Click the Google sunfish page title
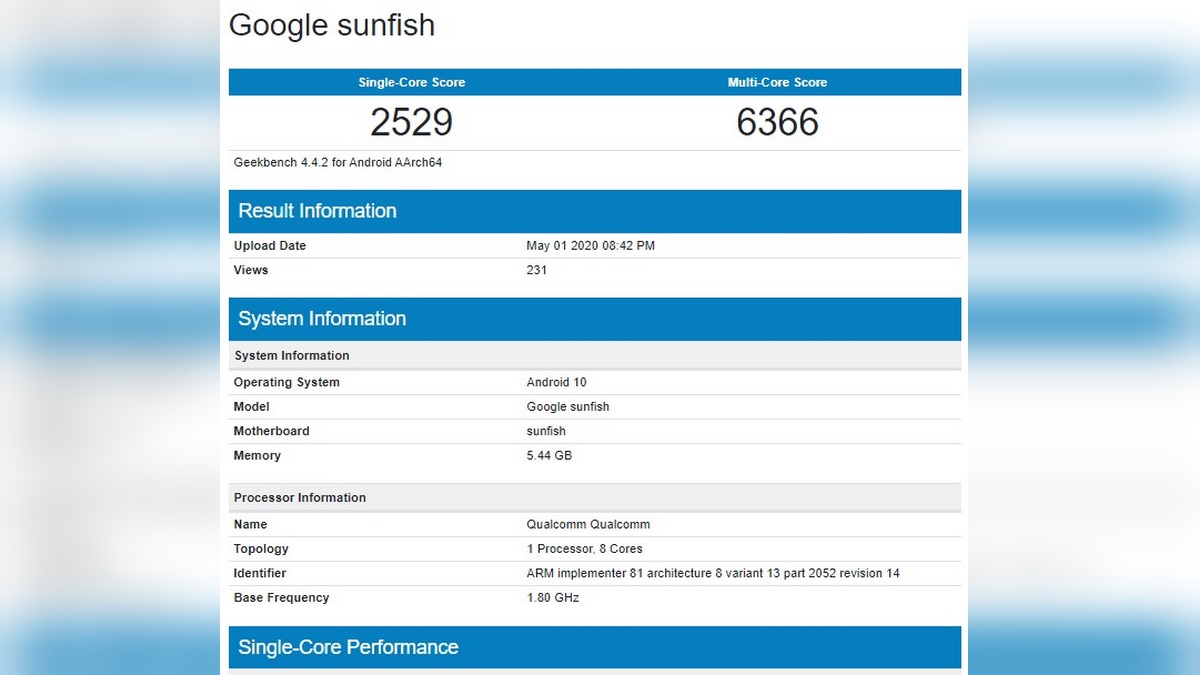Viewport: 1200px width, 675px height. point(332,26)
